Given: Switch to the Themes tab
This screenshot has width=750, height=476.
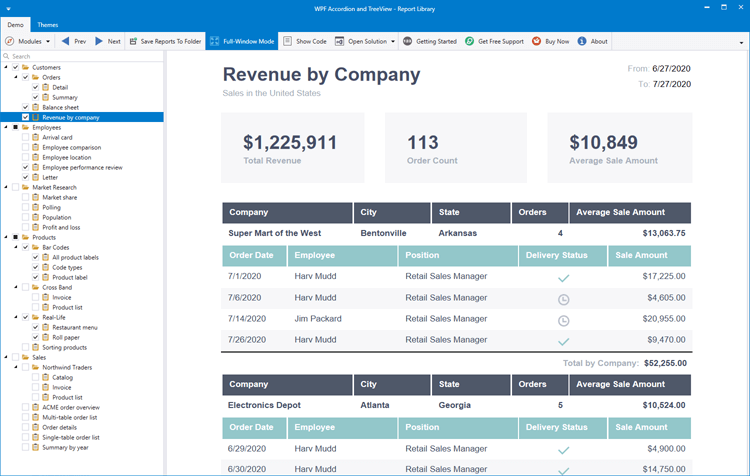Looking at the screenshot, I should (47, 24).
